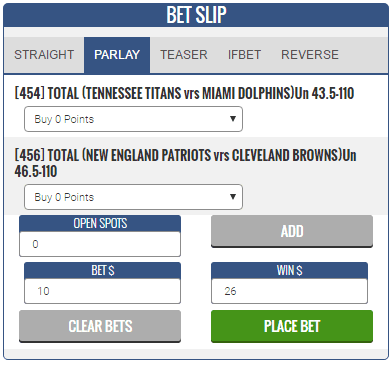Click the CLEAR BETS button
Image resolution: width=389 pixels, height=369 pixels.
(x=100, y=326)
